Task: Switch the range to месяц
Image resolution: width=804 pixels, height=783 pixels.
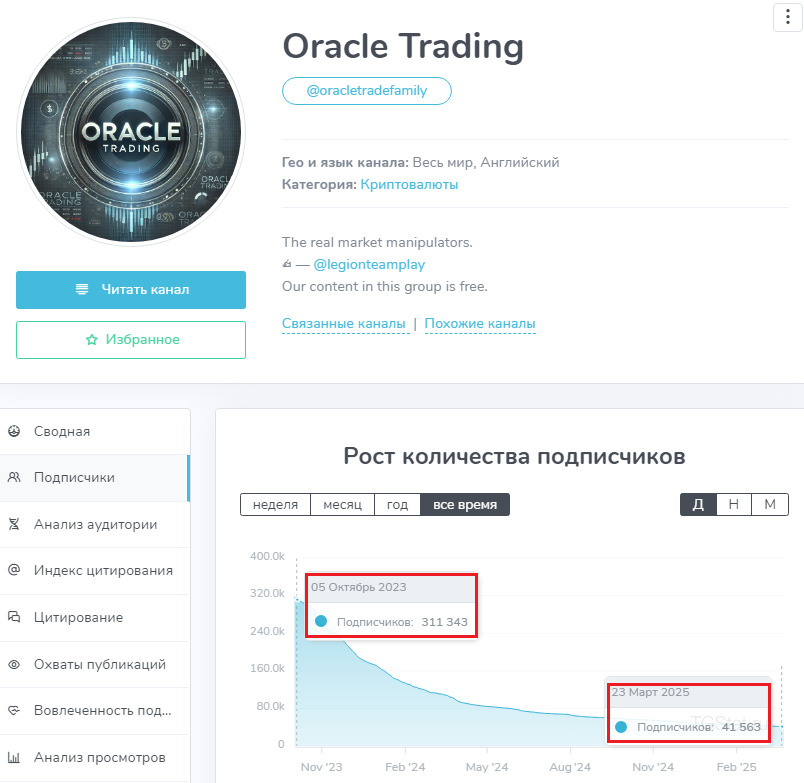Action: point(342,505)
